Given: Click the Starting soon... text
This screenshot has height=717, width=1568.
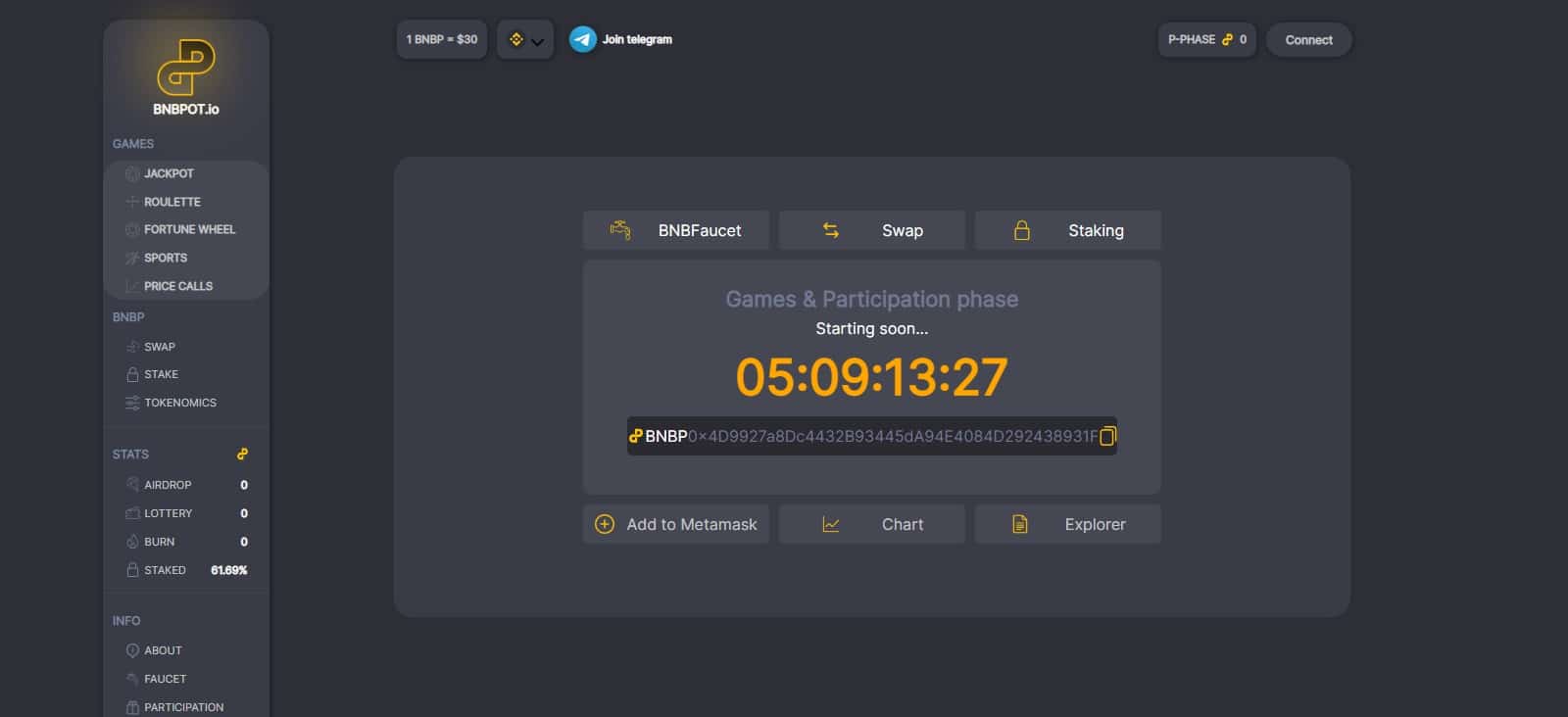Looking at the screenshot, I should 872,329.
